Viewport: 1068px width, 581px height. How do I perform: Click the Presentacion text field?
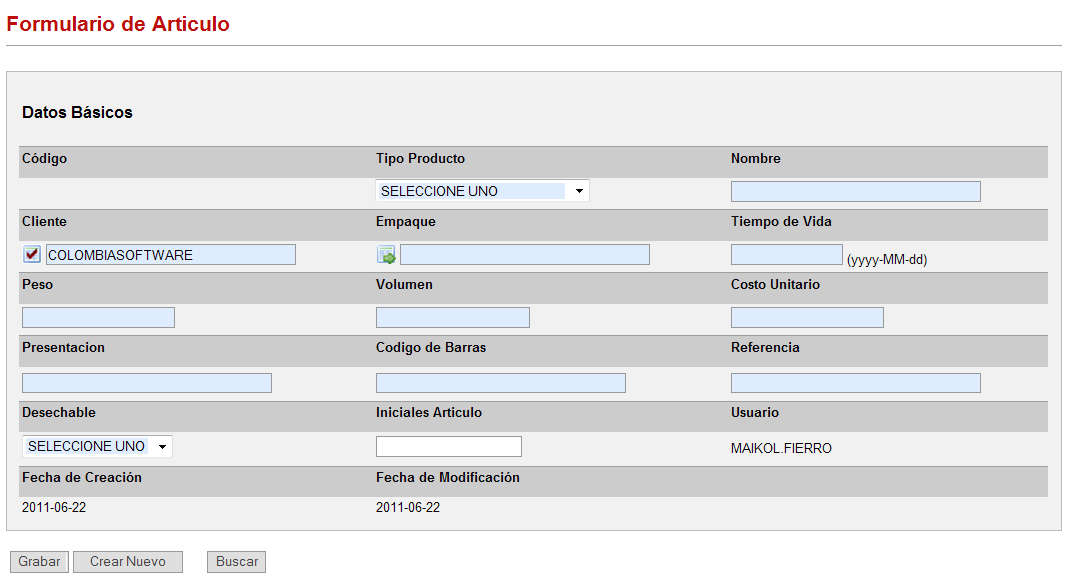147,383
